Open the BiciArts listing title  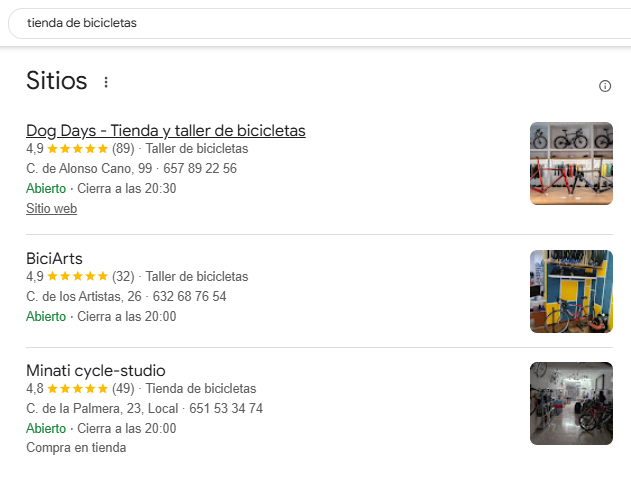coord(54,258)
